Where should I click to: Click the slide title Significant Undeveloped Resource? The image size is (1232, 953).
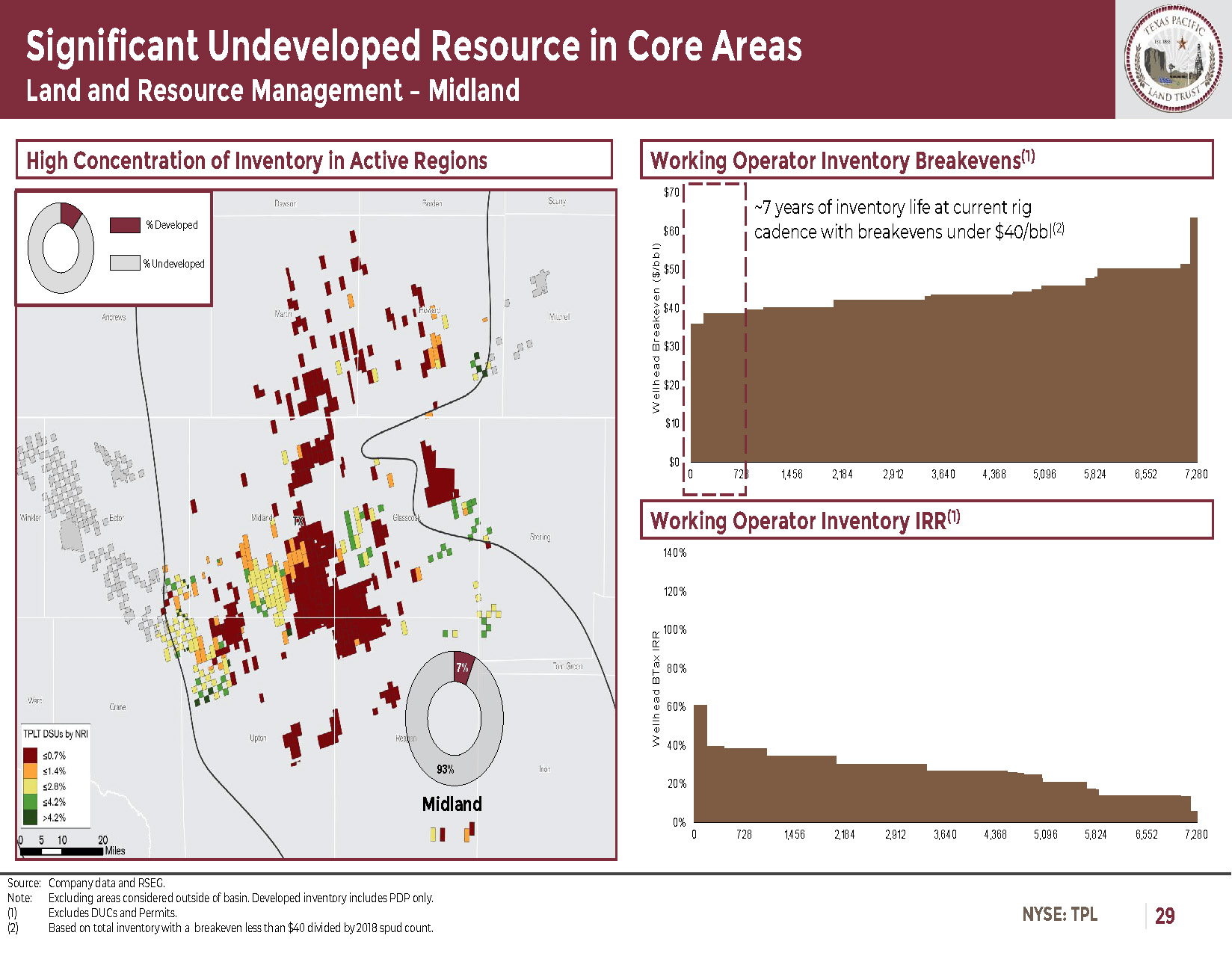point(413,46)
